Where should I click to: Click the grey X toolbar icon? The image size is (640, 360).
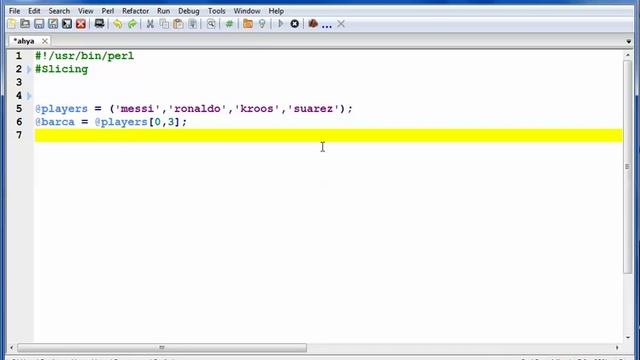(341, 24)
